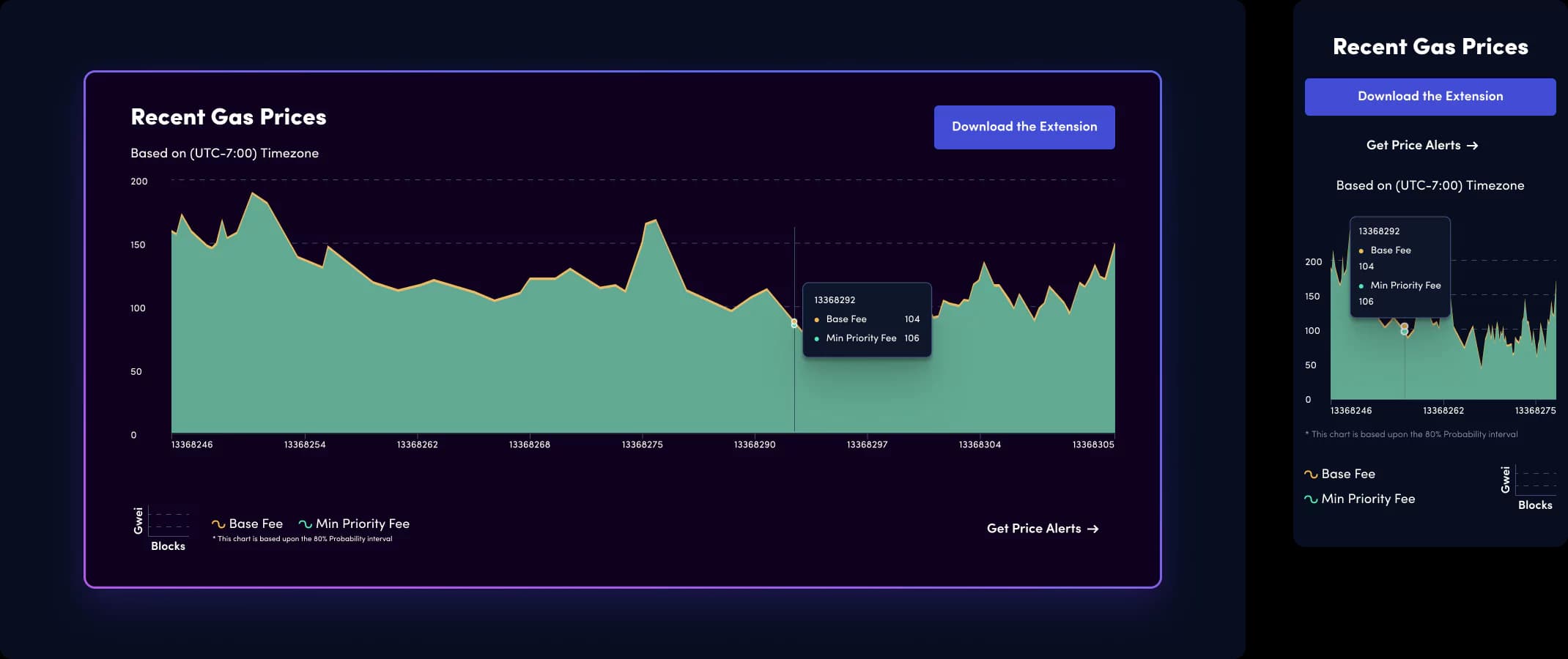Click x-axis label 13368268 on desktop chart
Image resolution: width=1568 pixels, height=659 pixels.
pos(530,444)
